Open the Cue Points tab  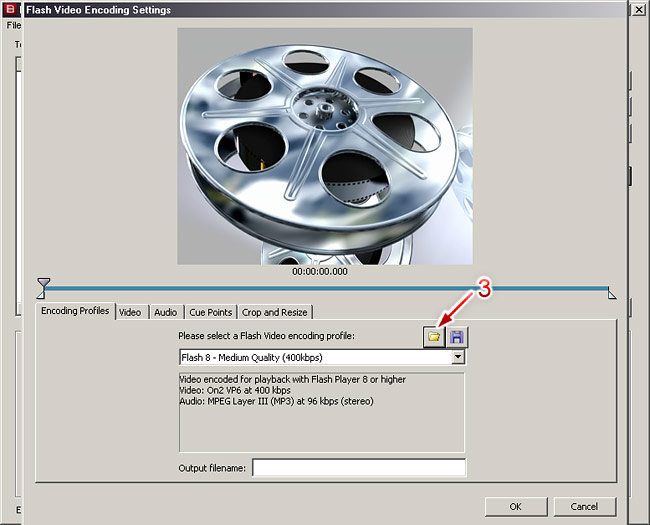click(x=211, y=312)
